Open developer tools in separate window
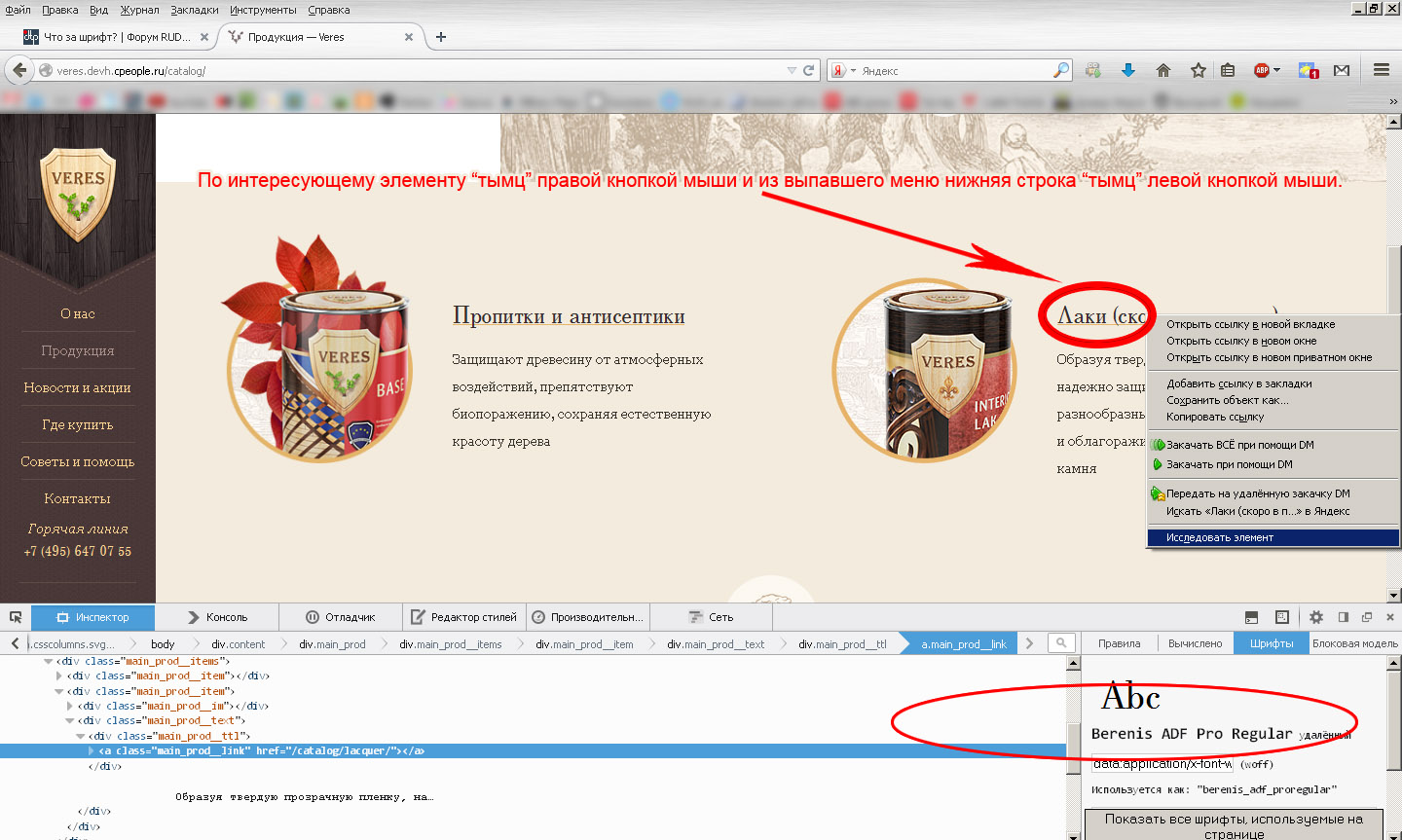This screenshot has height=840, width=1402. (x=1367, y=617)
